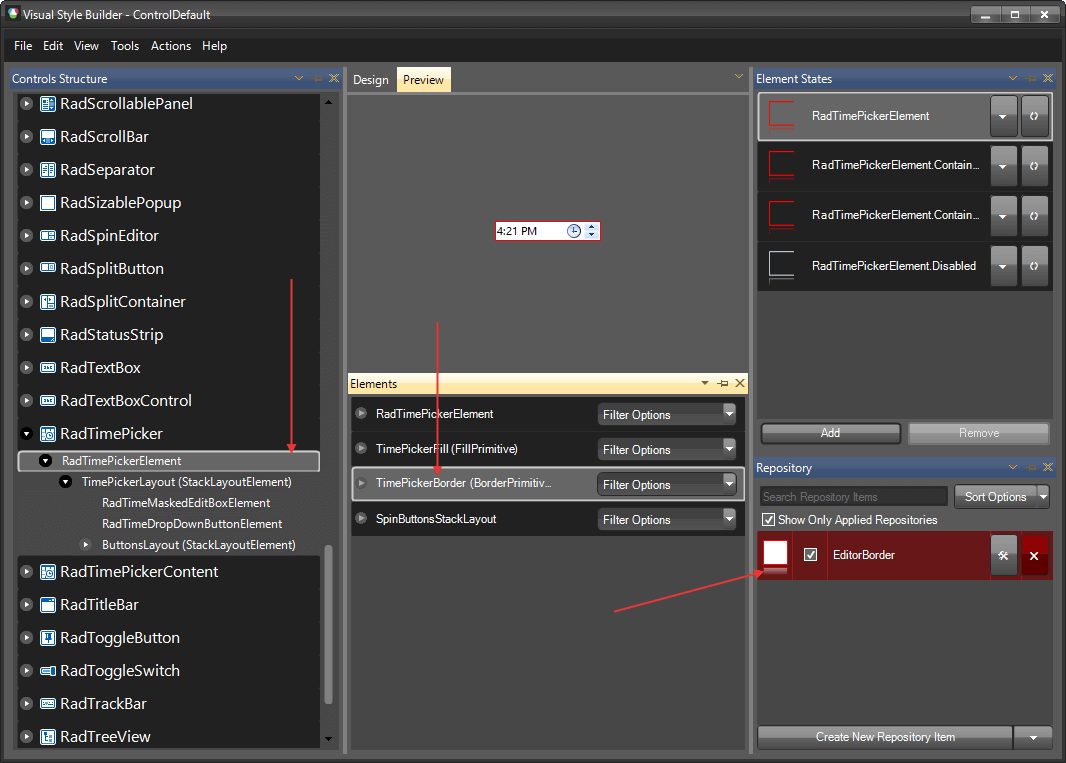Screen dimensions: 1066x763
Task: Click the EditorBorder color preview swatch
Action: 774,555
